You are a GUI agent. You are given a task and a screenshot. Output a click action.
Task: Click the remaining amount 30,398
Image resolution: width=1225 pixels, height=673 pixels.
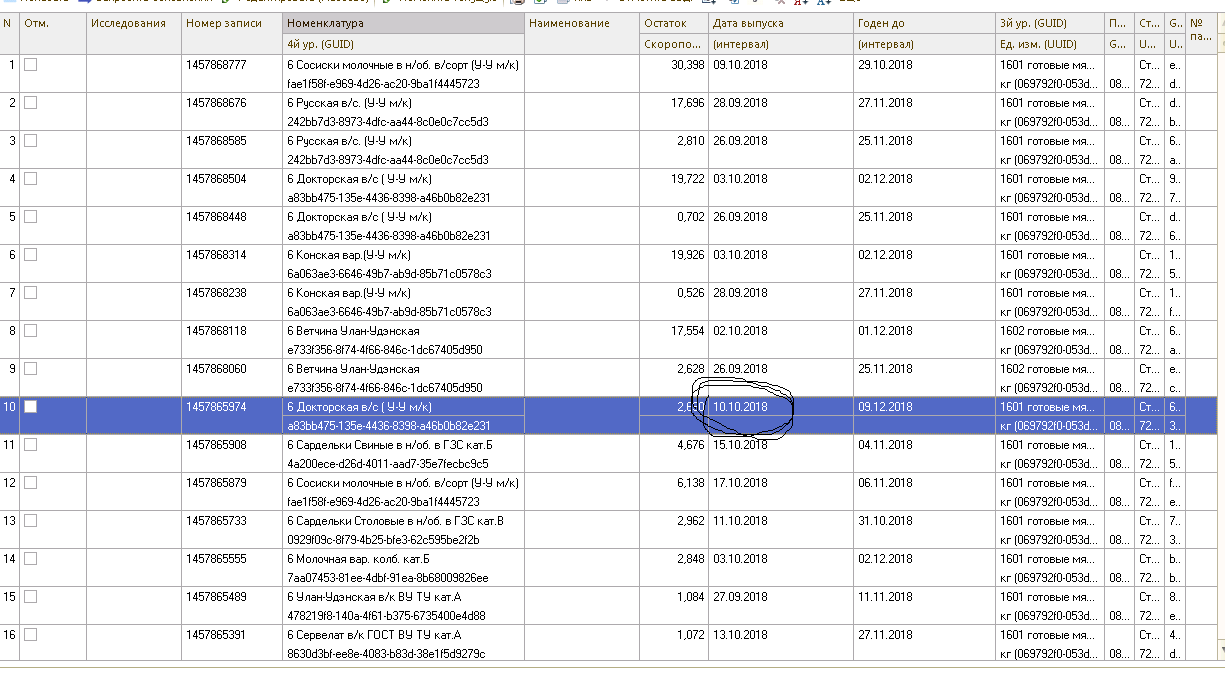tap(688, 65)
